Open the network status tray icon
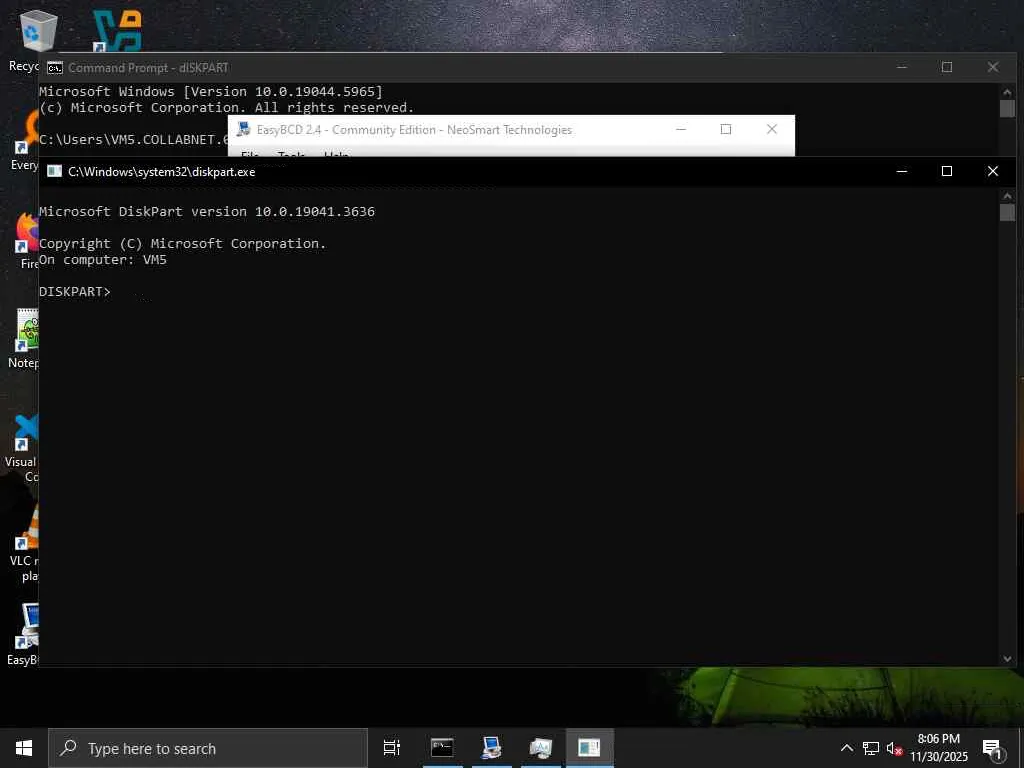This screenshot has width=1024, height=768. (x=871, y=748)
